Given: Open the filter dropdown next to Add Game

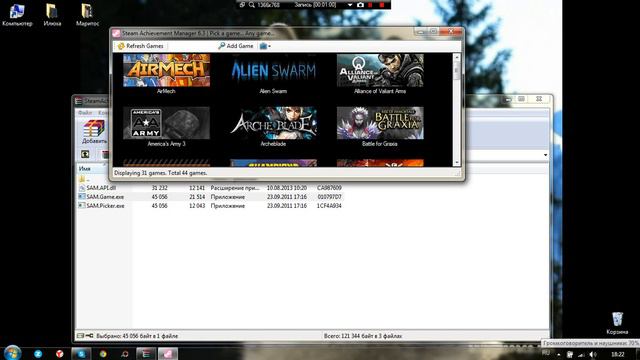Looking at the screenshot, I should tap(265, 46).
